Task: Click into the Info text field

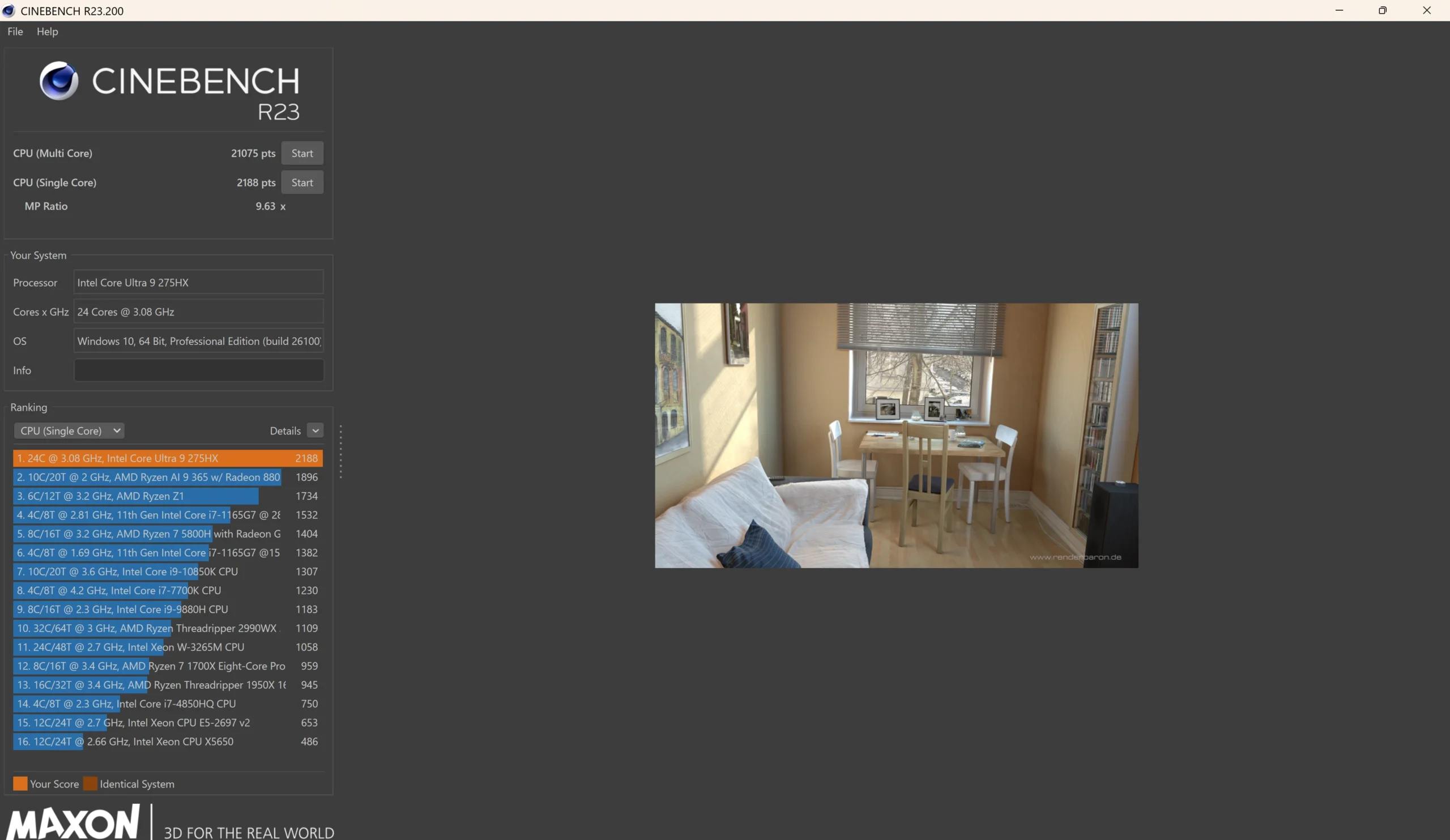Action: pos(198,370)
